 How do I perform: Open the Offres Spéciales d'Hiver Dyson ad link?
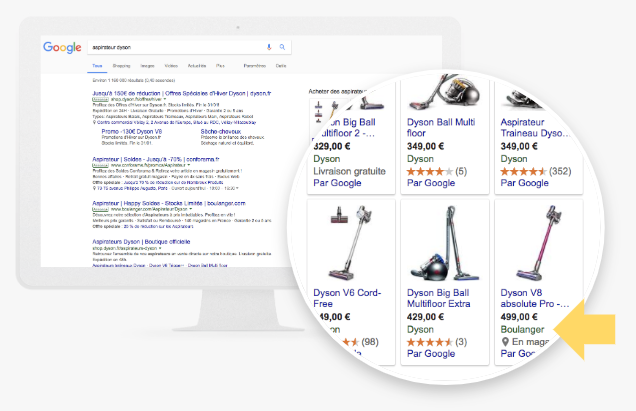pyautogui.click(x=181, y=93)
